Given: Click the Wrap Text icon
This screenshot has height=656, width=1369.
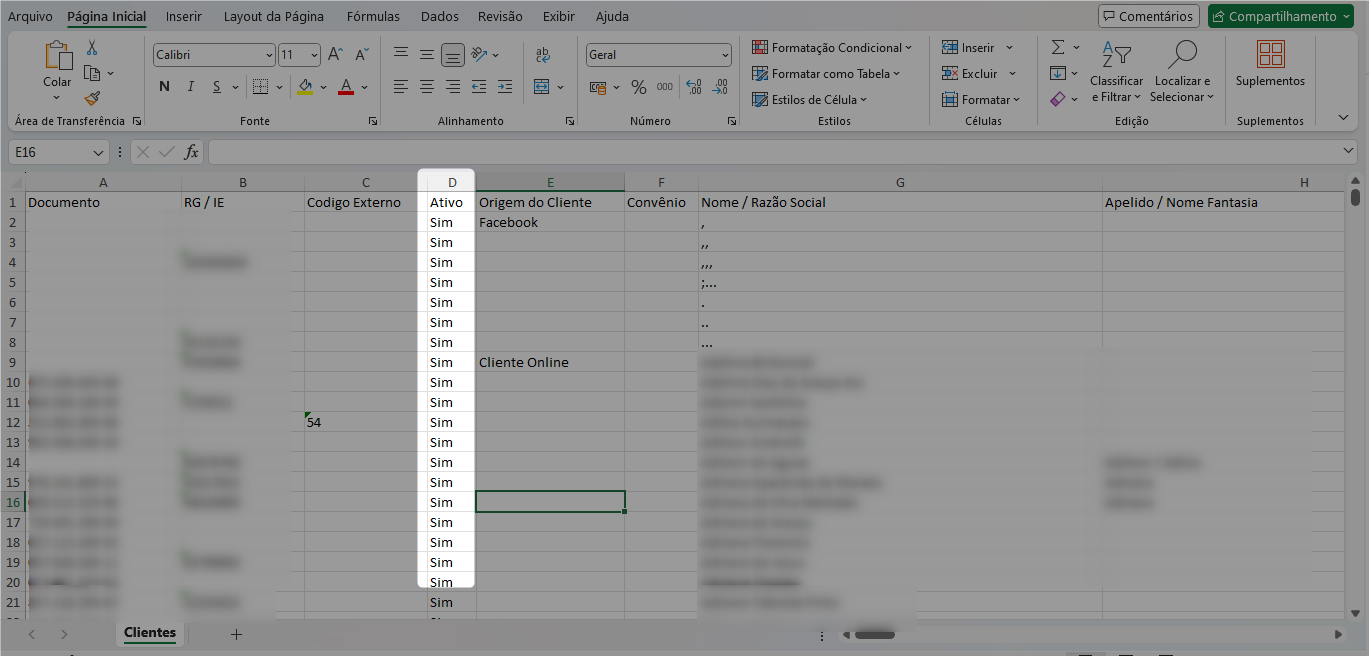Looking at the screenshot, I should click(x=542, y=55).
